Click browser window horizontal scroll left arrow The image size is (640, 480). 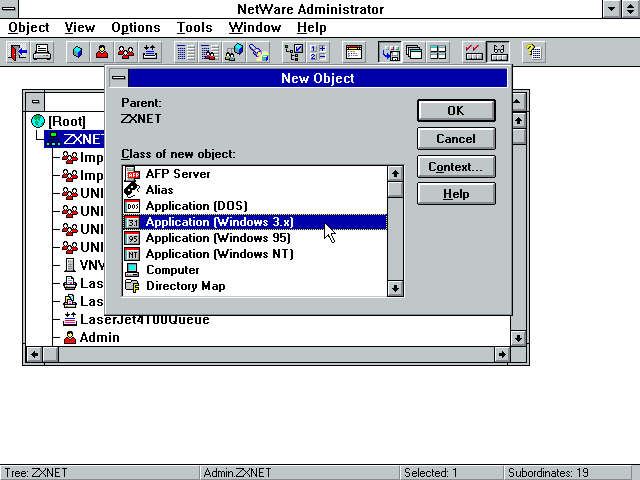pos(34,354)
